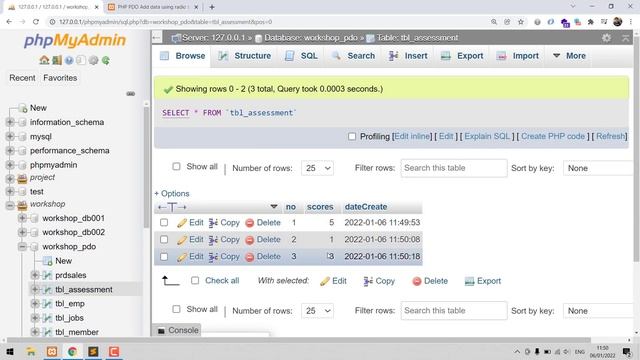Click the collapse navigation panel arrow
The image size is (640, 360).
click(x=157, y=38)
